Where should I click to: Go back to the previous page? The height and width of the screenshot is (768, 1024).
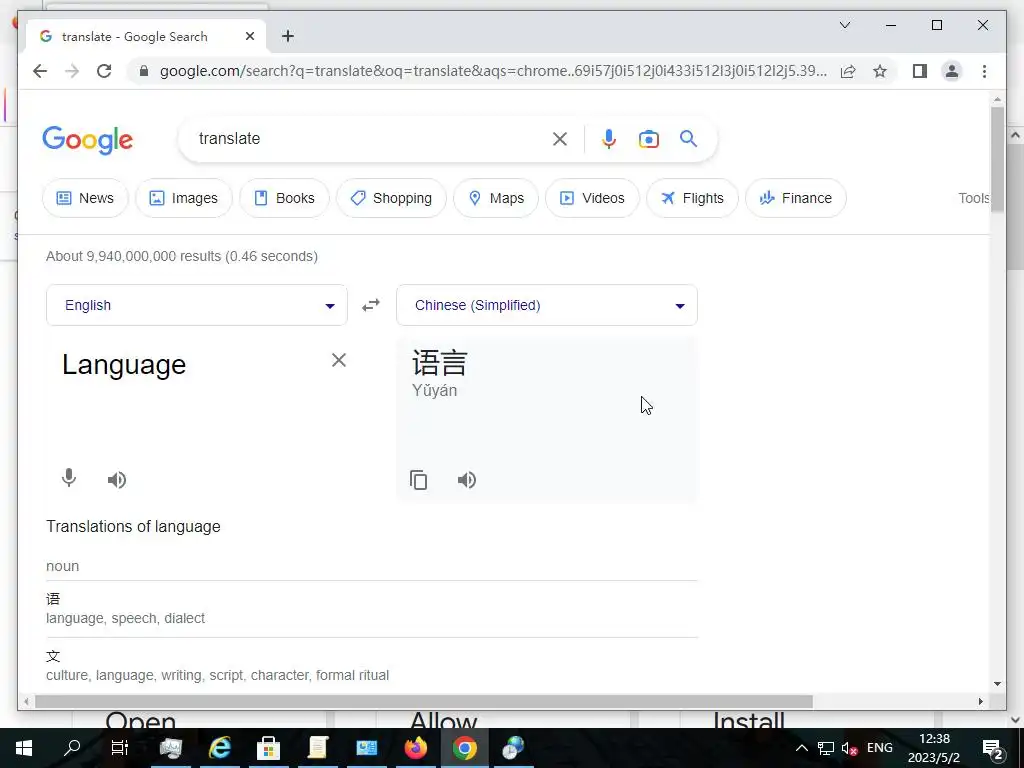[40, 71]
